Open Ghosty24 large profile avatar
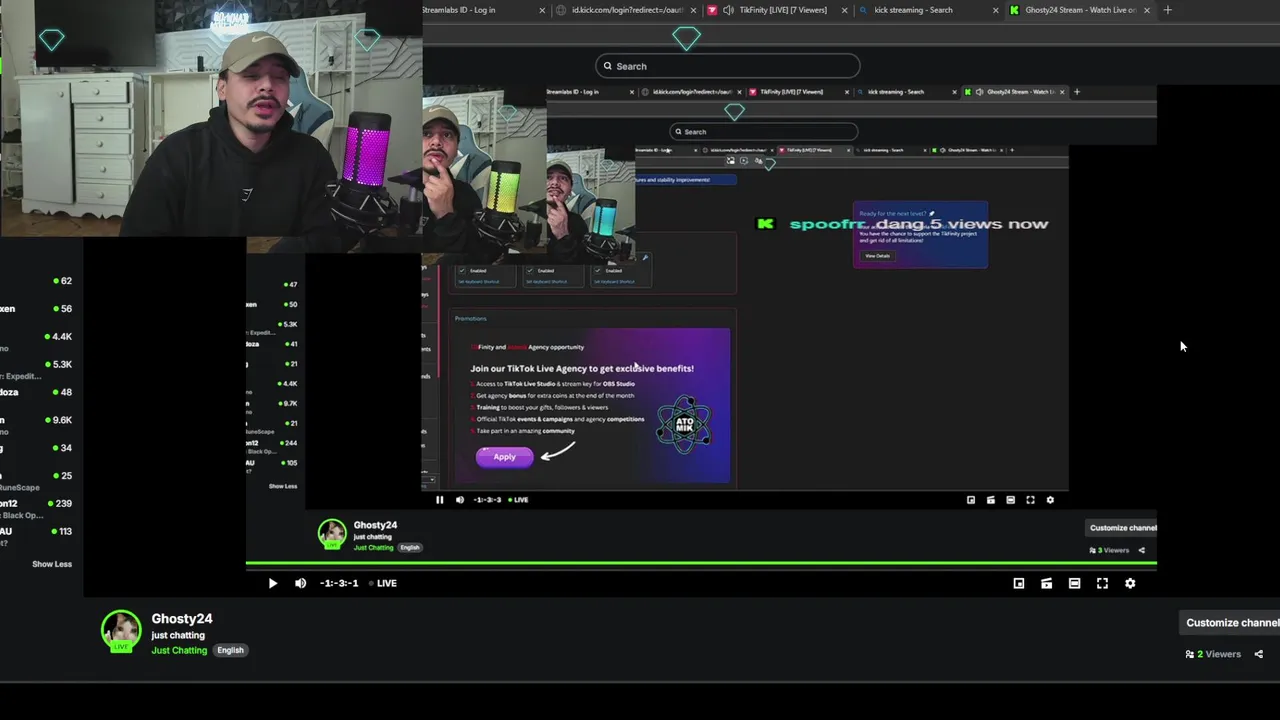The image size is (1280, 720). (121, 632)
